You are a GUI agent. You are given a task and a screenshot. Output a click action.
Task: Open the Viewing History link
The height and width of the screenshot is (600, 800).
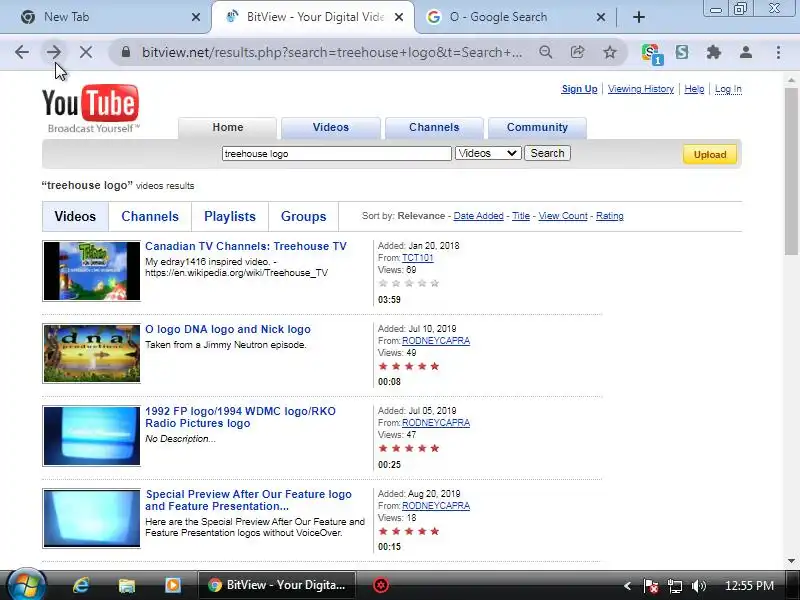pos(641,89)
